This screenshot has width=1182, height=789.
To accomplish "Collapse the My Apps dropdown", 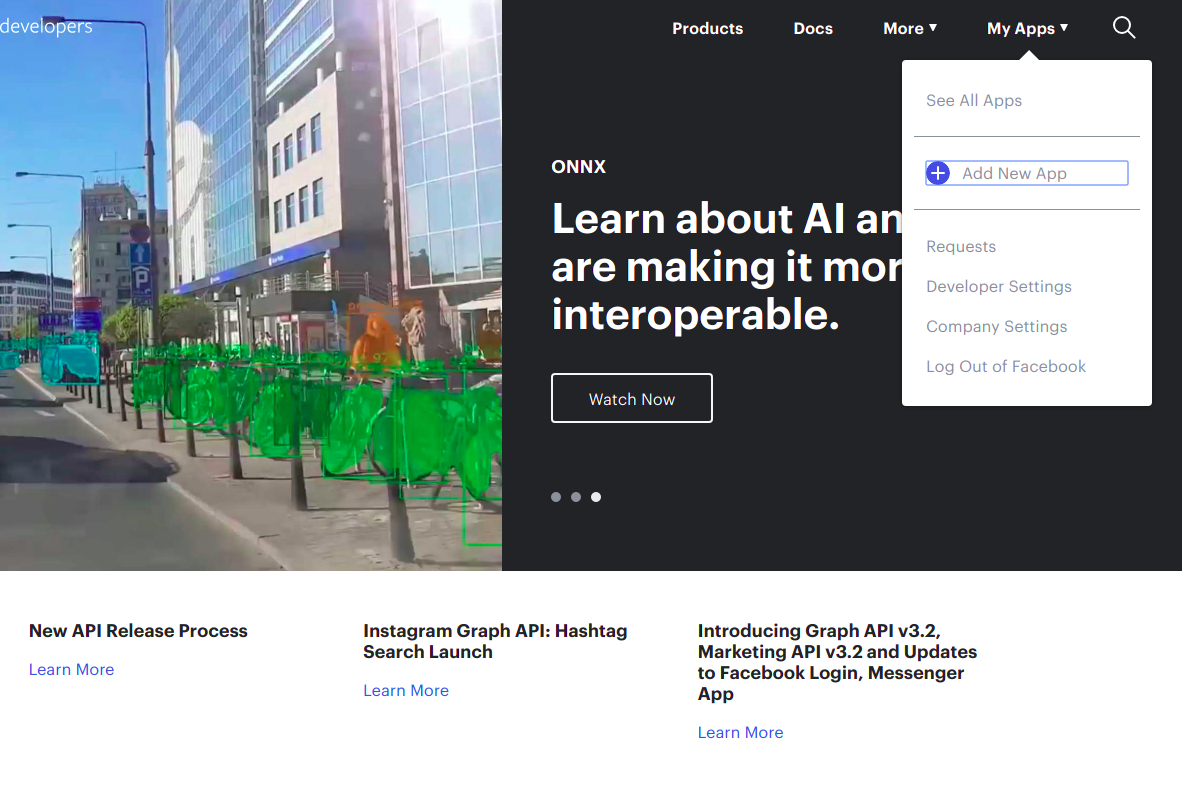I will [1027, 29].
